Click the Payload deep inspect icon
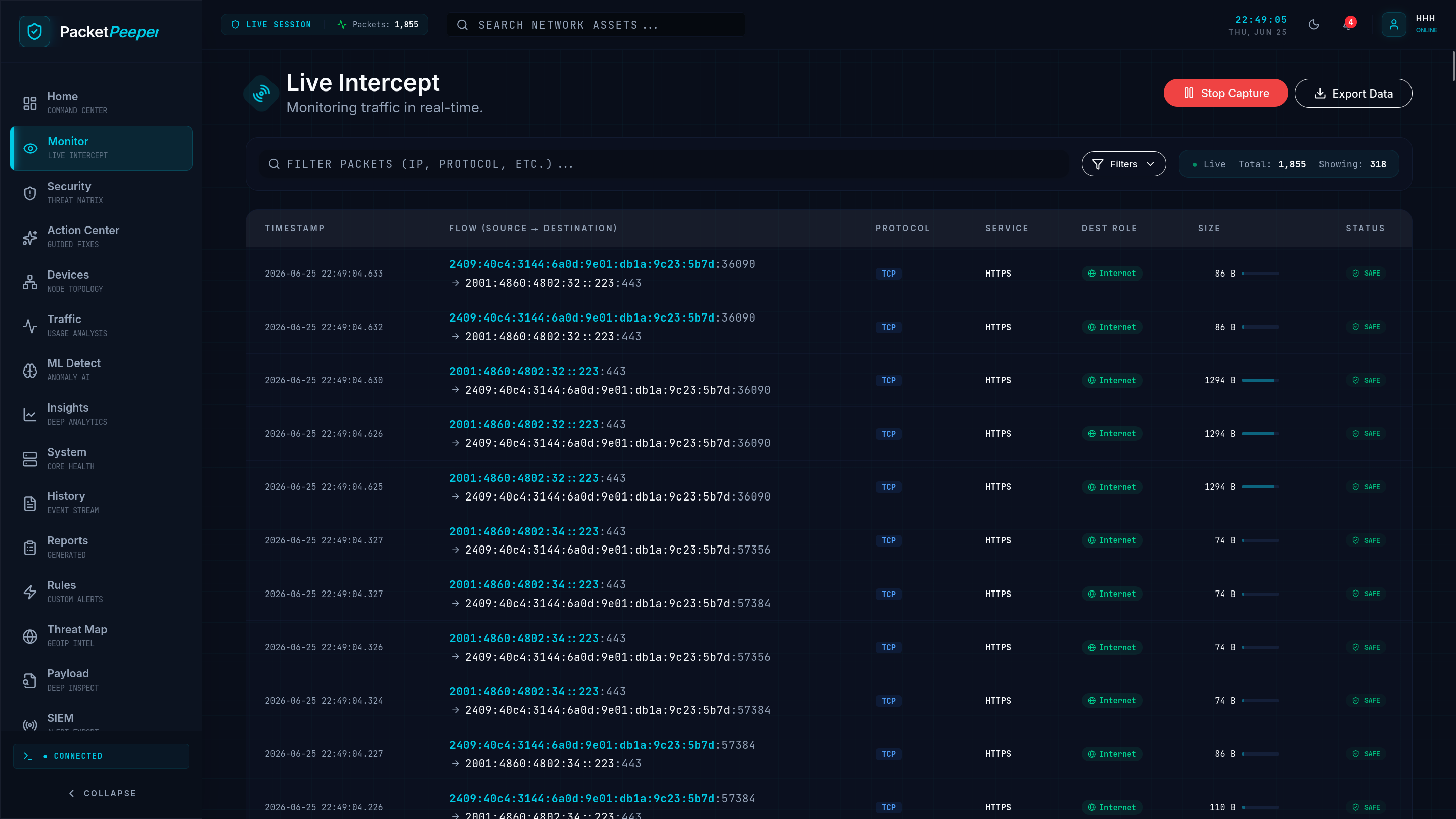The width and height of the screenshot is (1456, 819). [x=30, y=681]
